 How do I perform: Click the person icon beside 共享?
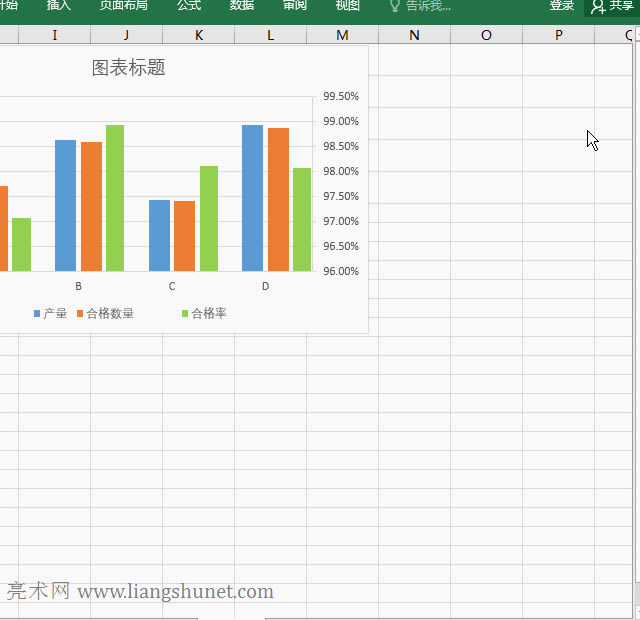click(598, 7)
